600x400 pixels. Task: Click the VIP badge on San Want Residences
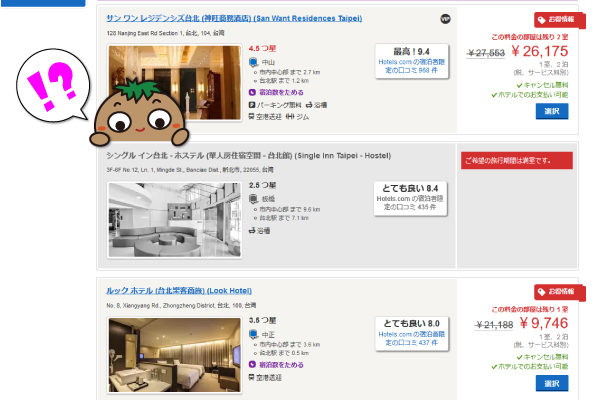(444, 19)
